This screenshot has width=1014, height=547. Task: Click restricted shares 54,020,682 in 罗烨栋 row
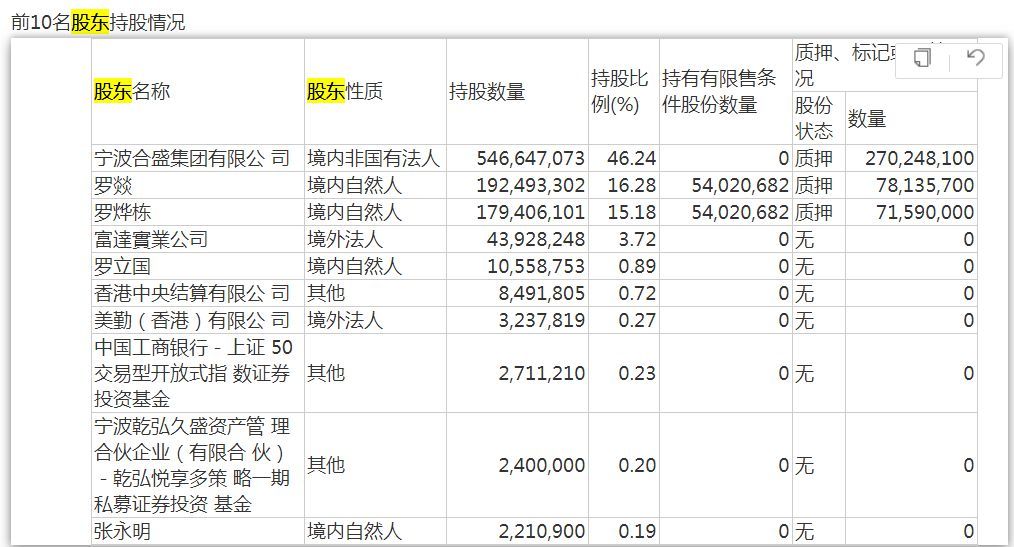click(740, 213)
